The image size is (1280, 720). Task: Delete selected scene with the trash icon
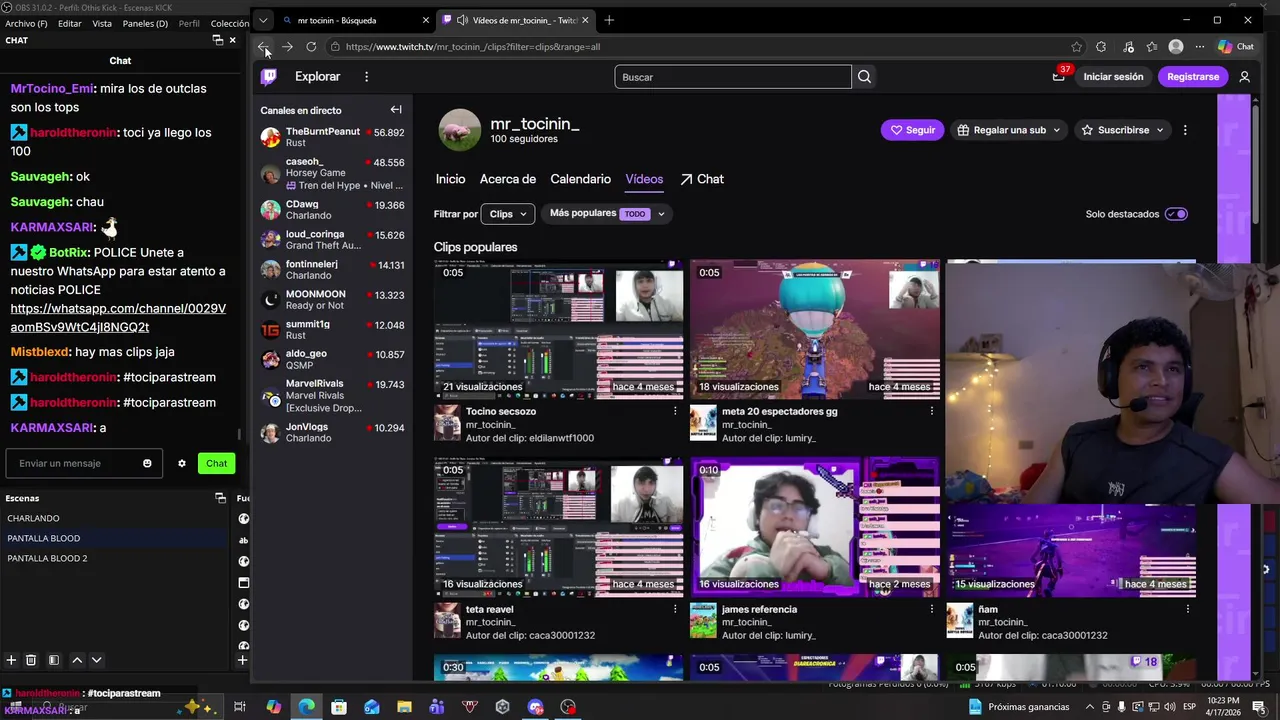click(x=31, y=660)
